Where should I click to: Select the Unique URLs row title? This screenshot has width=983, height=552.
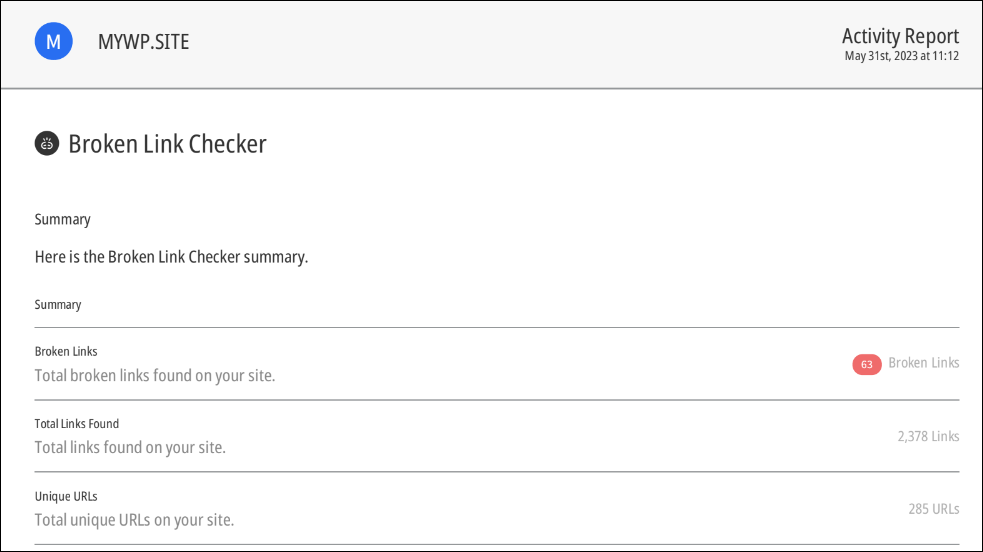click(x=66, y=496)
